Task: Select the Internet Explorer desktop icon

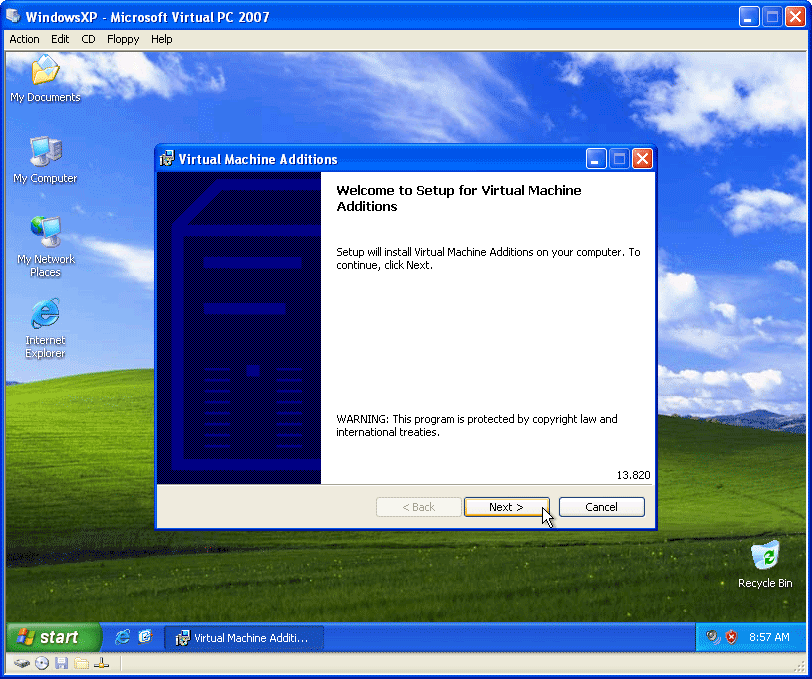Action: [x=45, y=328]
